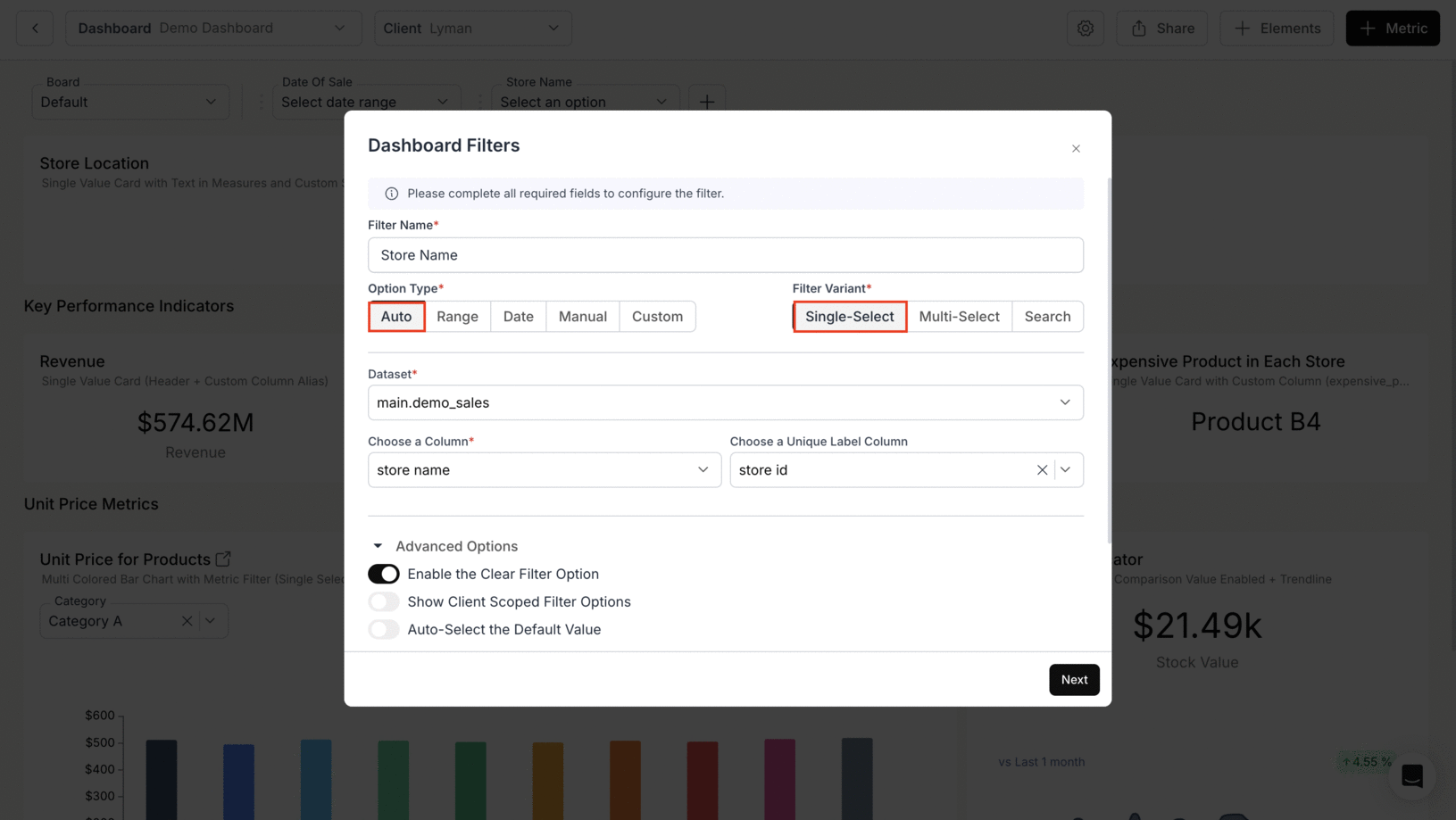The height and width of the screenshot is (820, 1456).
Task: Enable Show Client Scoped Filter Options
Action: click(x=384, y=601)
